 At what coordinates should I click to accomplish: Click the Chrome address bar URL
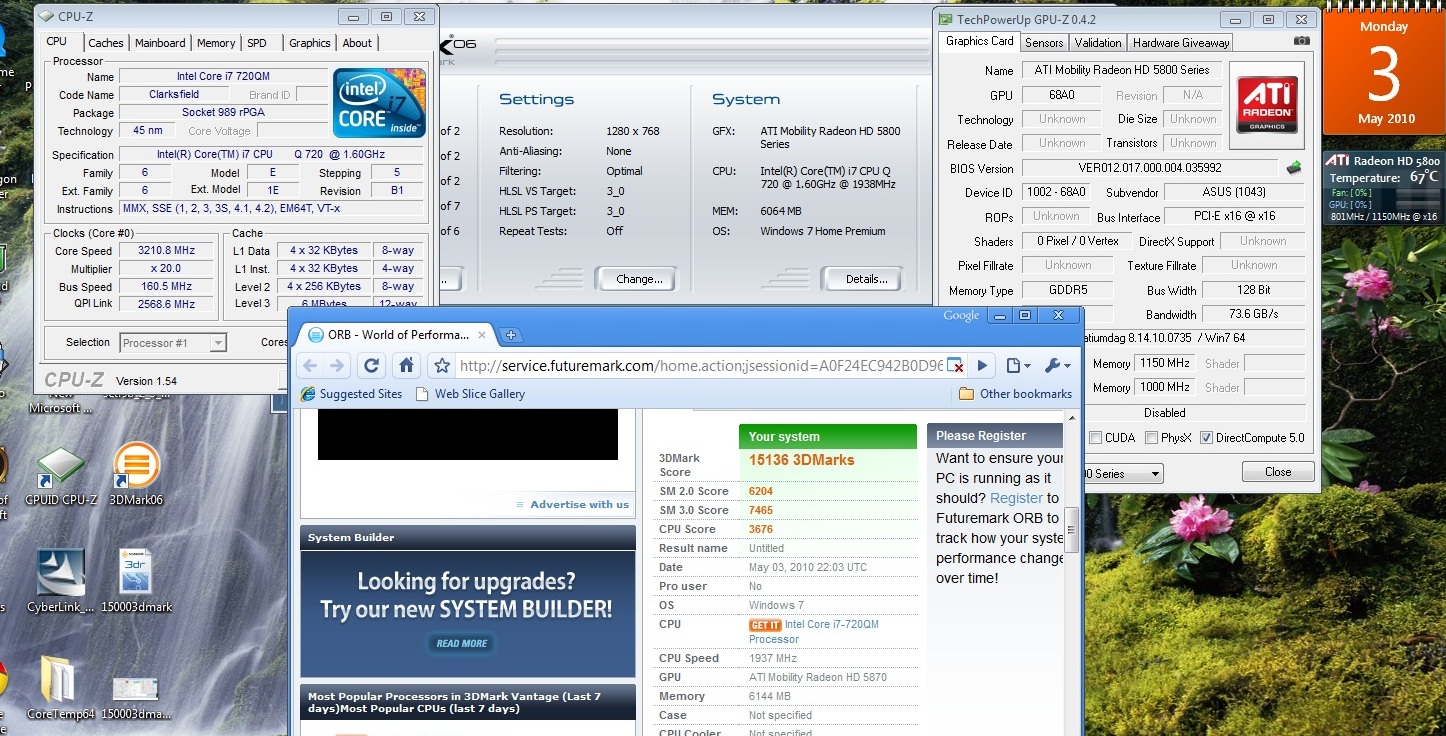[700, 366]
